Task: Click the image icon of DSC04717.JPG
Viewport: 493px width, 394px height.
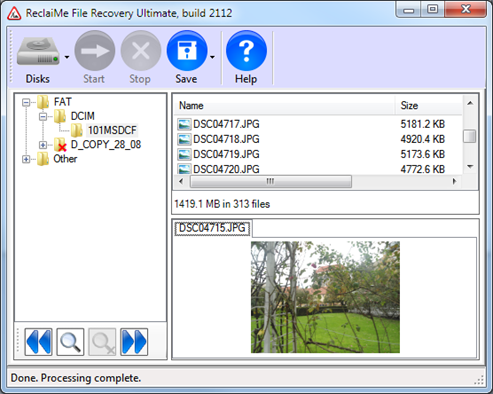Action: (184, 124)
